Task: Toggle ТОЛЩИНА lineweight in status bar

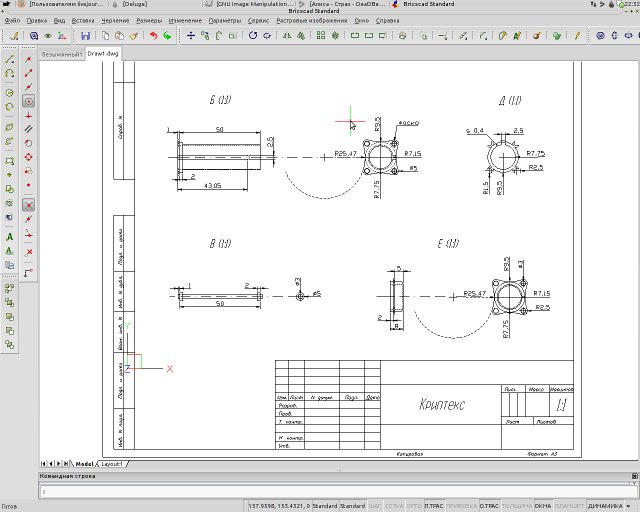Action: pos(517,506)
